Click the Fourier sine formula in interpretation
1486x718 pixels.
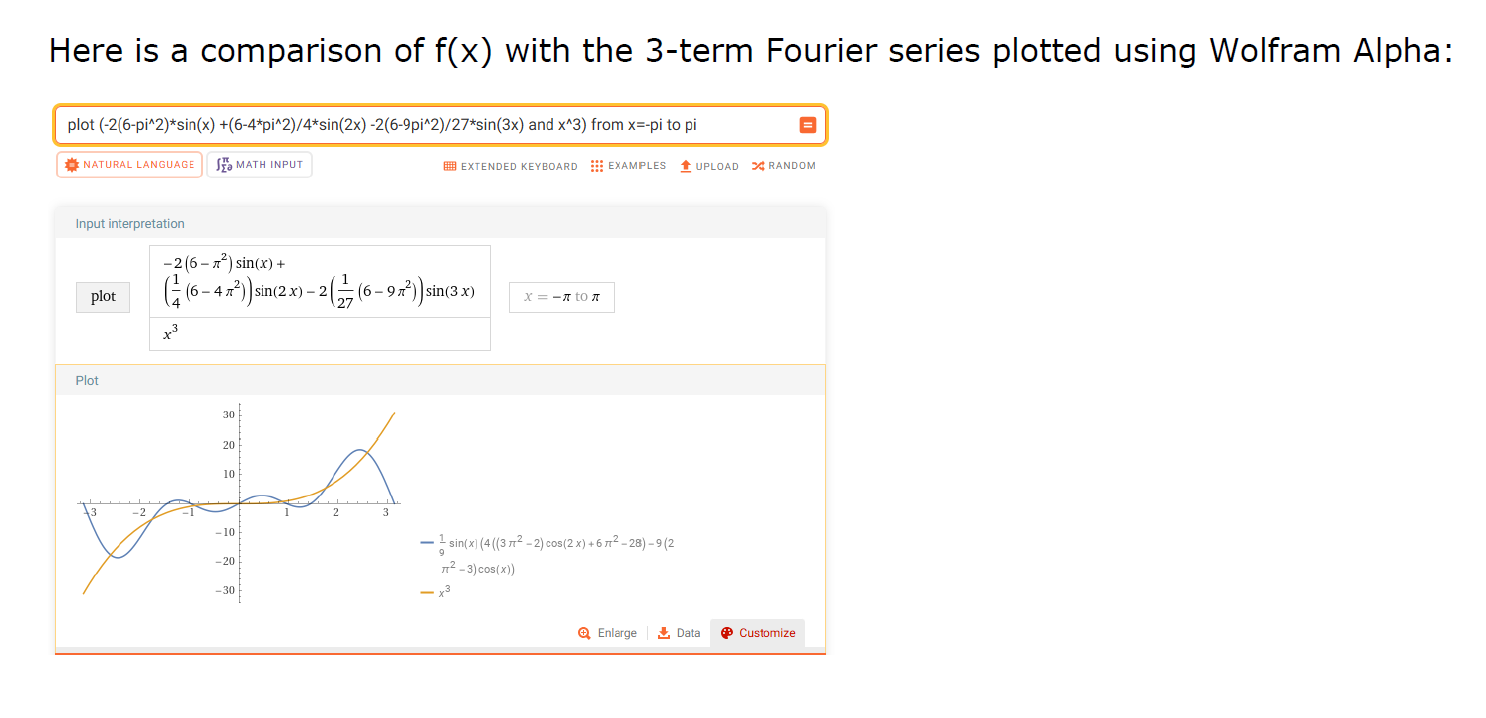(319, 281)
